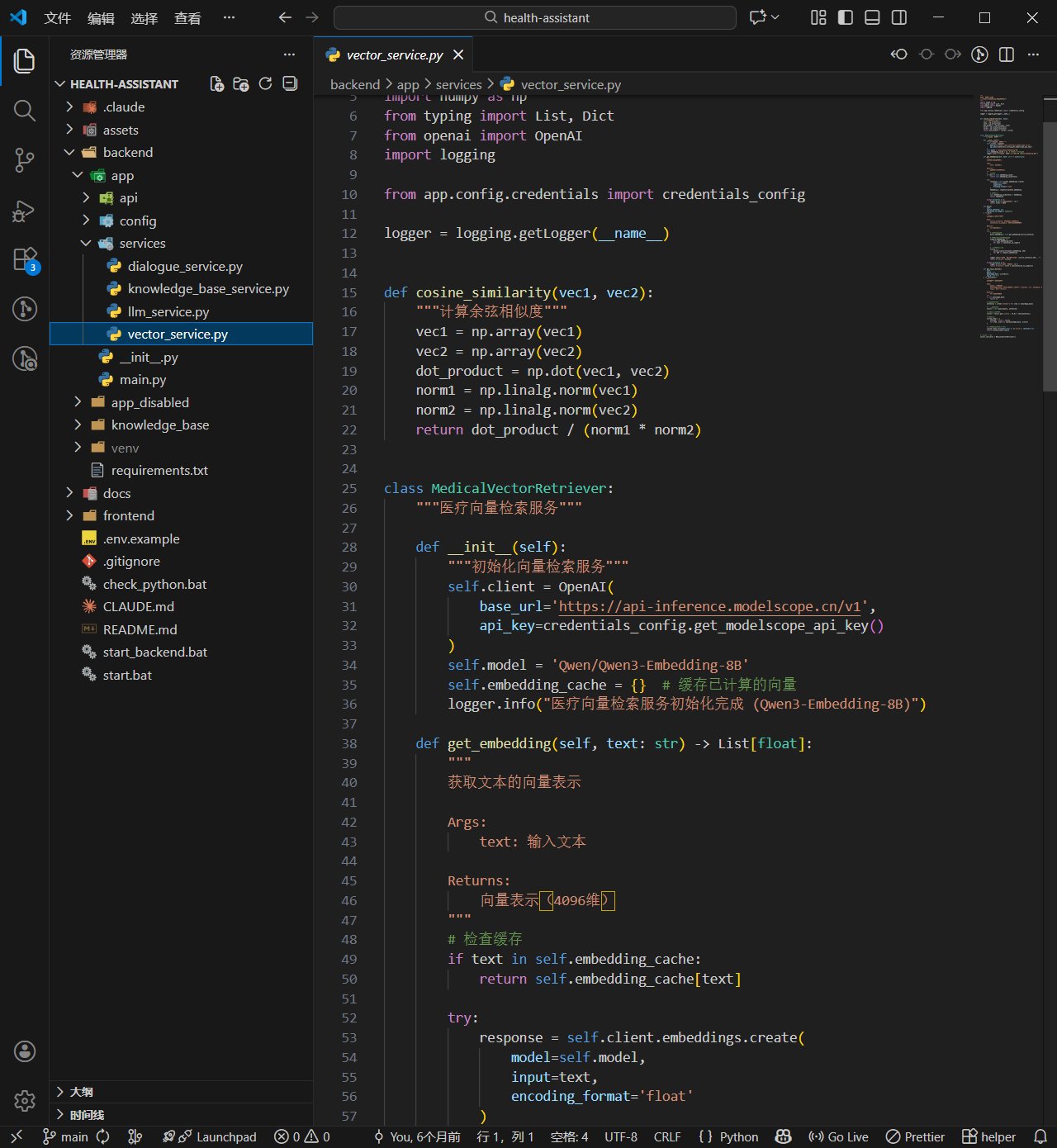
Task: Expand the 时间线 section
Action: point(182,1114)
